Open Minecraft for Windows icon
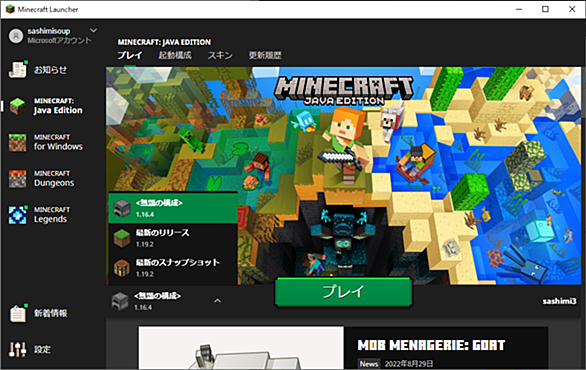Image resolution: width=586 pixels, height=370 pixels. point(18,142)
